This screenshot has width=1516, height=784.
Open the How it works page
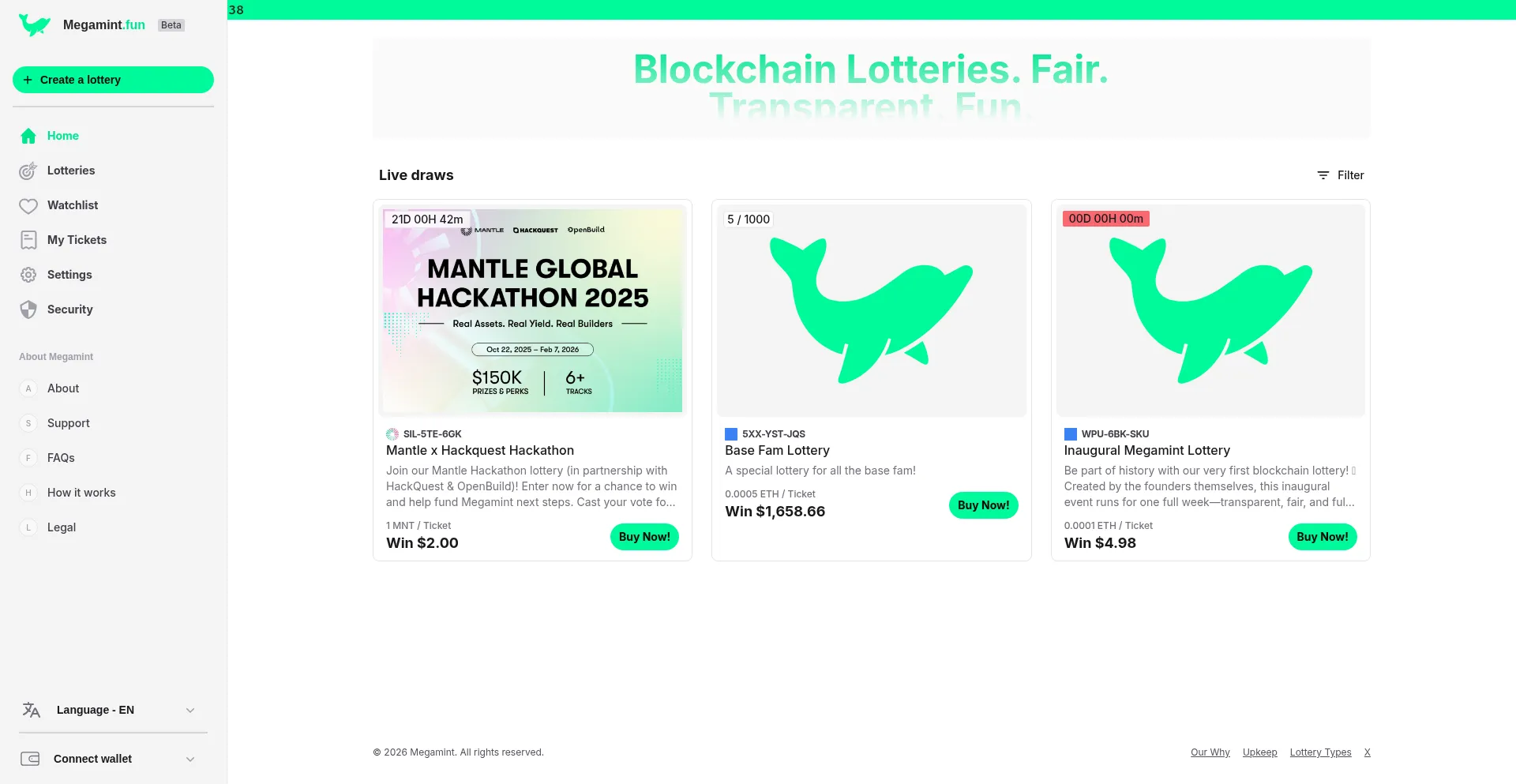pyautogui.click(x=81, y=493)
